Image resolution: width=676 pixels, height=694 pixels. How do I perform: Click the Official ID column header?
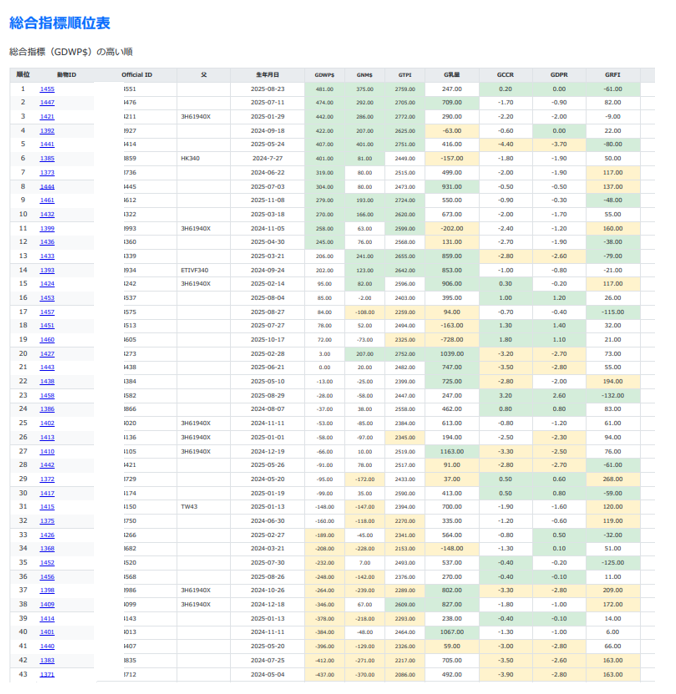click(x=137, y=75)
